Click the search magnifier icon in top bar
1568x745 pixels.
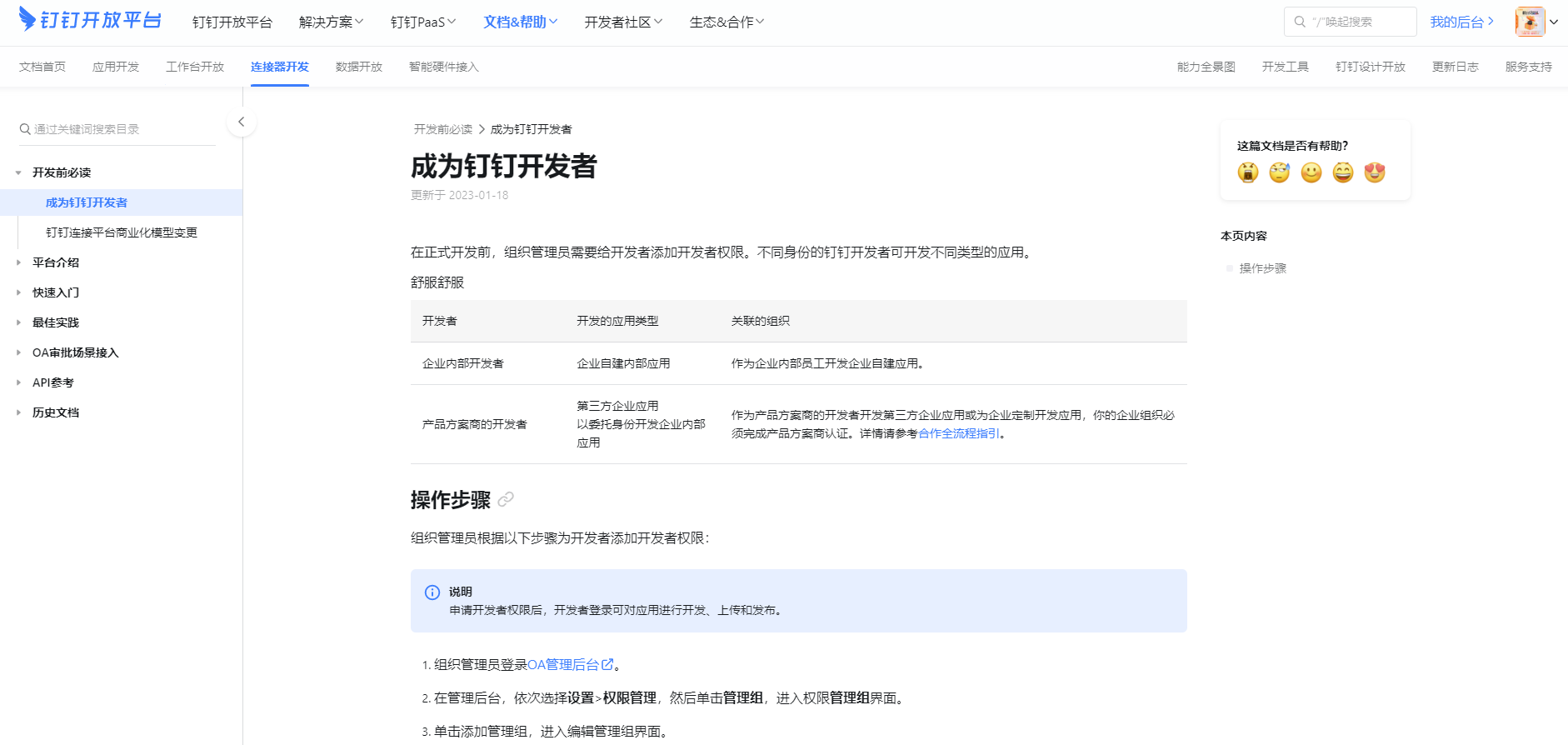pos(1300,22)
